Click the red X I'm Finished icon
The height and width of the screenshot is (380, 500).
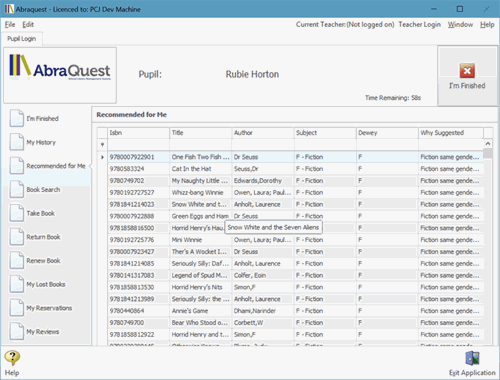(467, 71)
